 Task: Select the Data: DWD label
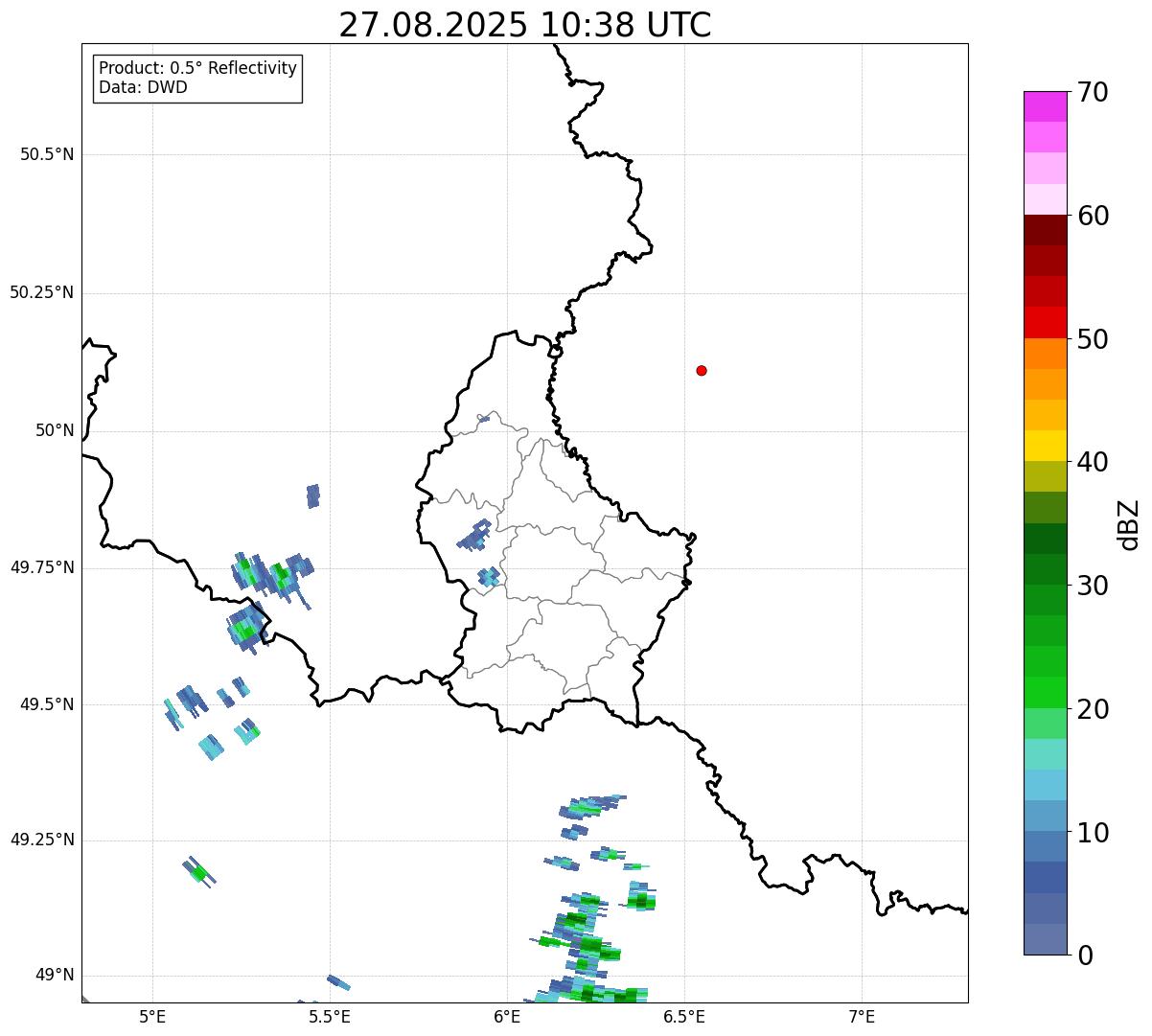tap(143, 87)
